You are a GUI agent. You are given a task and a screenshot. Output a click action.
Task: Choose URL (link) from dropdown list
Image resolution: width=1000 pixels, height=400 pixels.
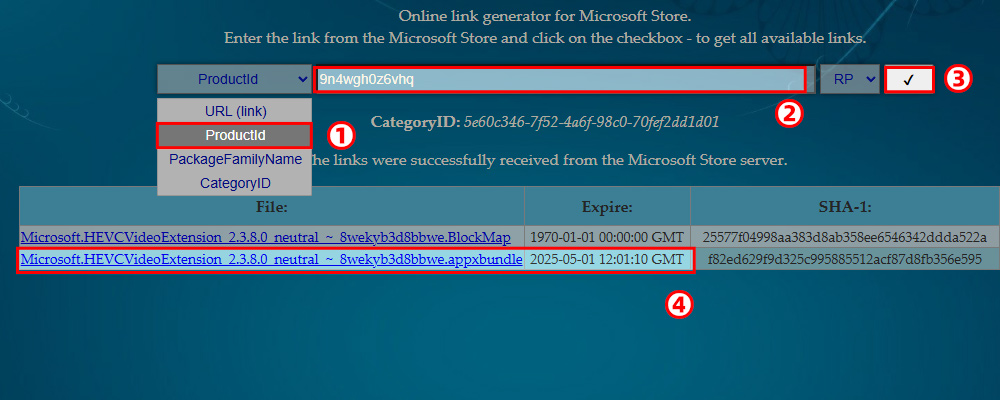235,111
